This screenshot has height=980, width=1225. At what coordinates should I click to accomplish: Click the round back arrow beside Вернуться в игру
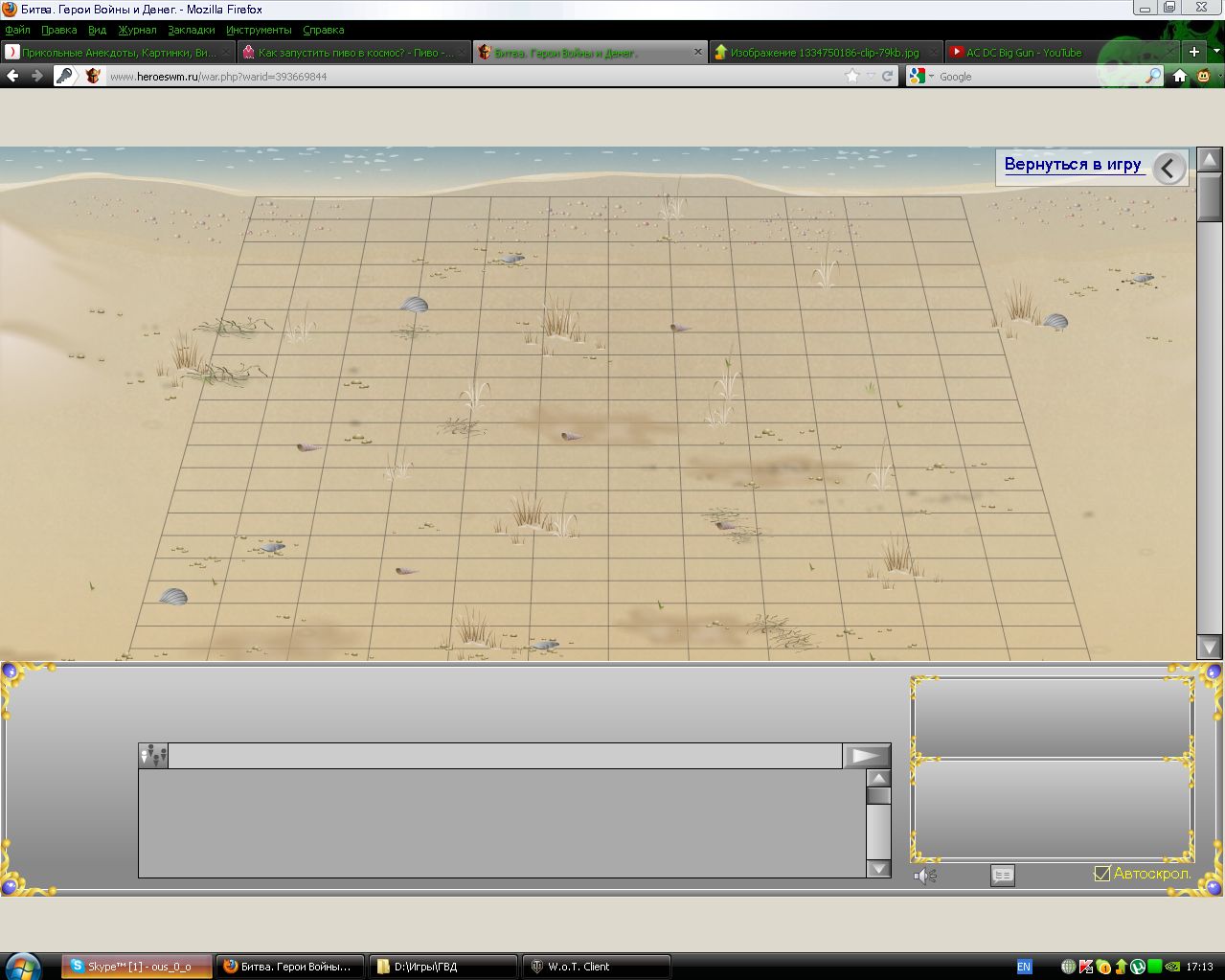[1168, 169]
